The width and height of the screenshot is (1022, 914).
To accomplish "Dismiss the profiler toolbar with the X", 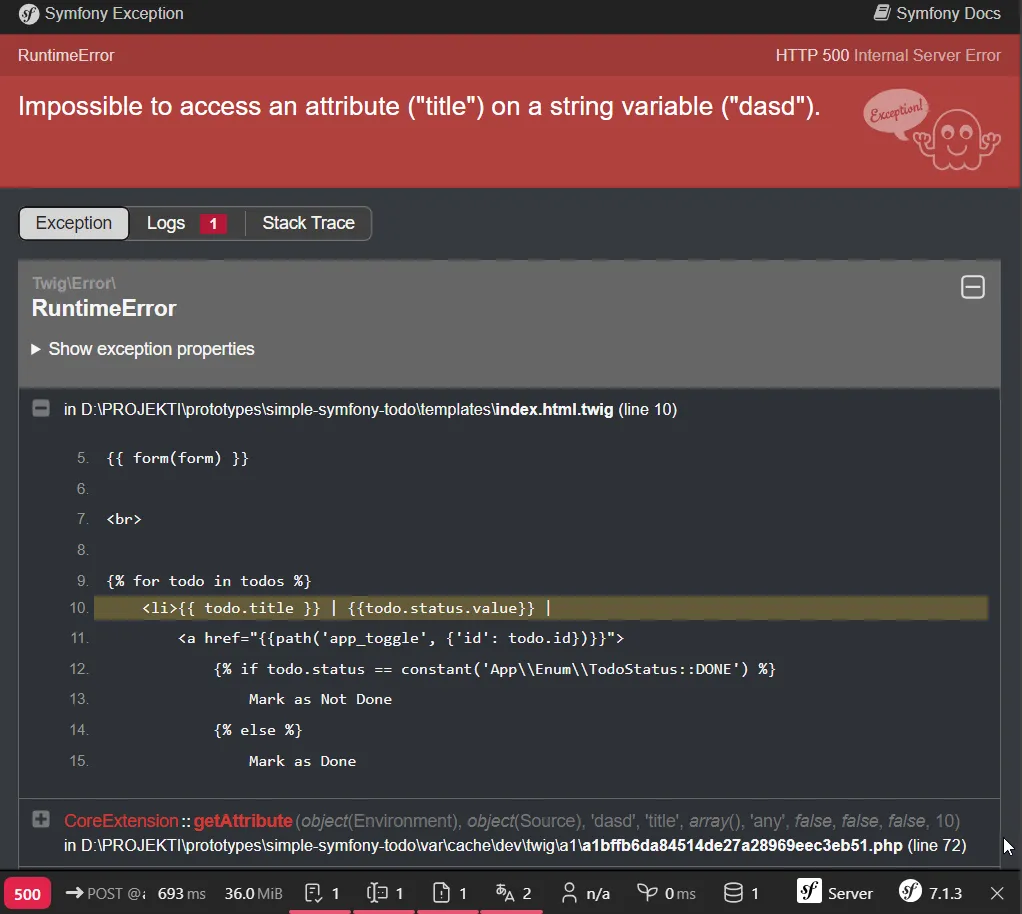I will (997, 893).
